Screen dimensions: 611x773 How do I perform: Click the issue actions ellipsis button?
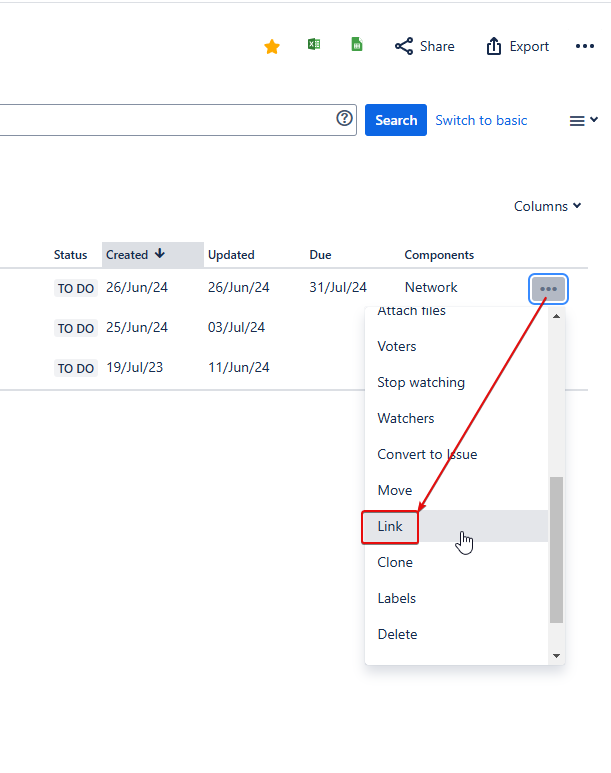(548, 289)
